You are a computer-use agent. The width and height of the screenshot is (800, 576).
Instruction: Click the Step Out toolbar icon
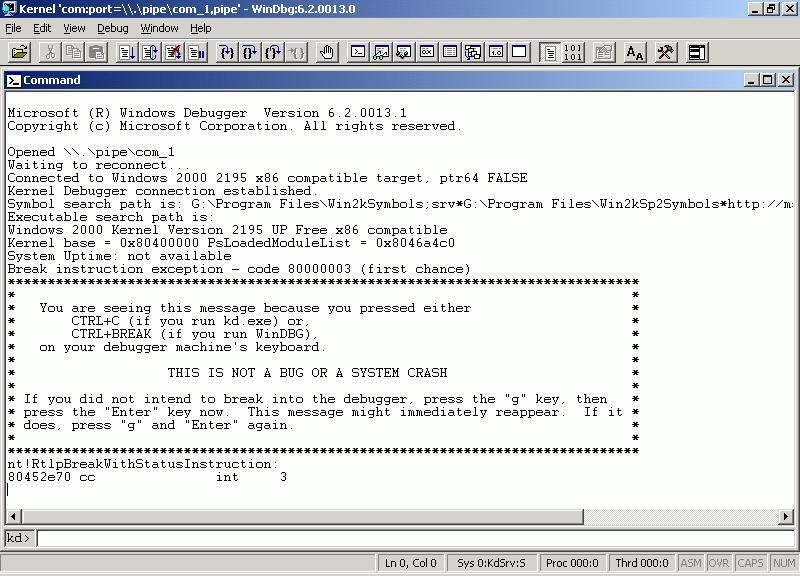coord(273,52)
